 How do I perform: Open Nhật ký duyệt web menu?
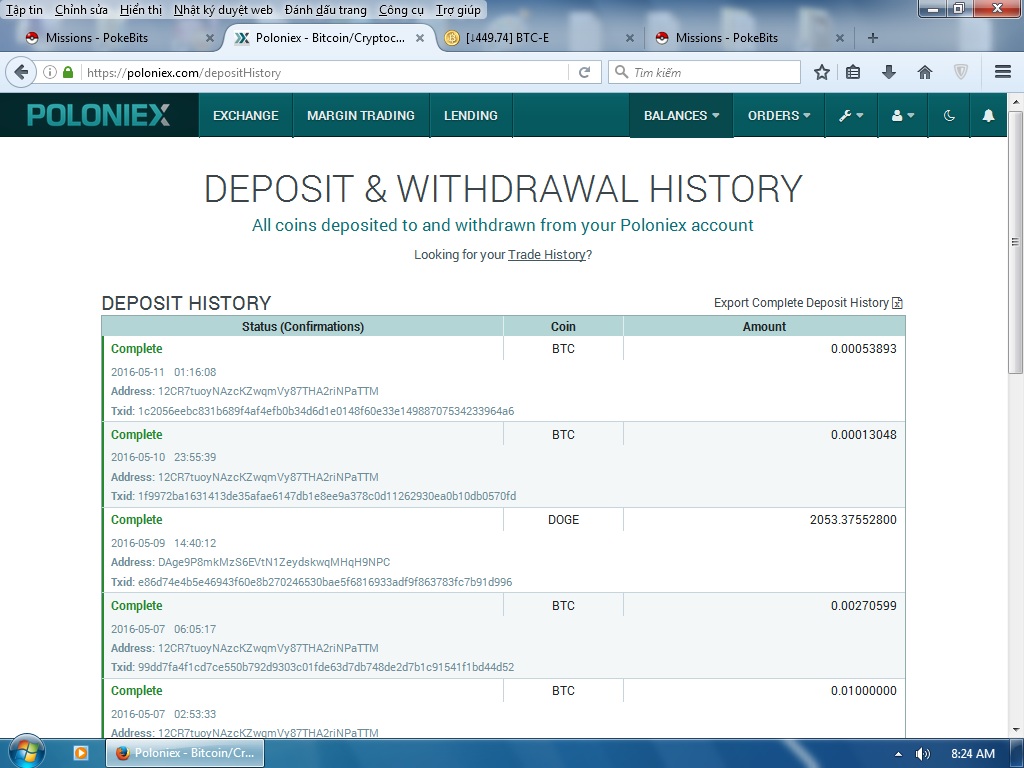[223, 10]
